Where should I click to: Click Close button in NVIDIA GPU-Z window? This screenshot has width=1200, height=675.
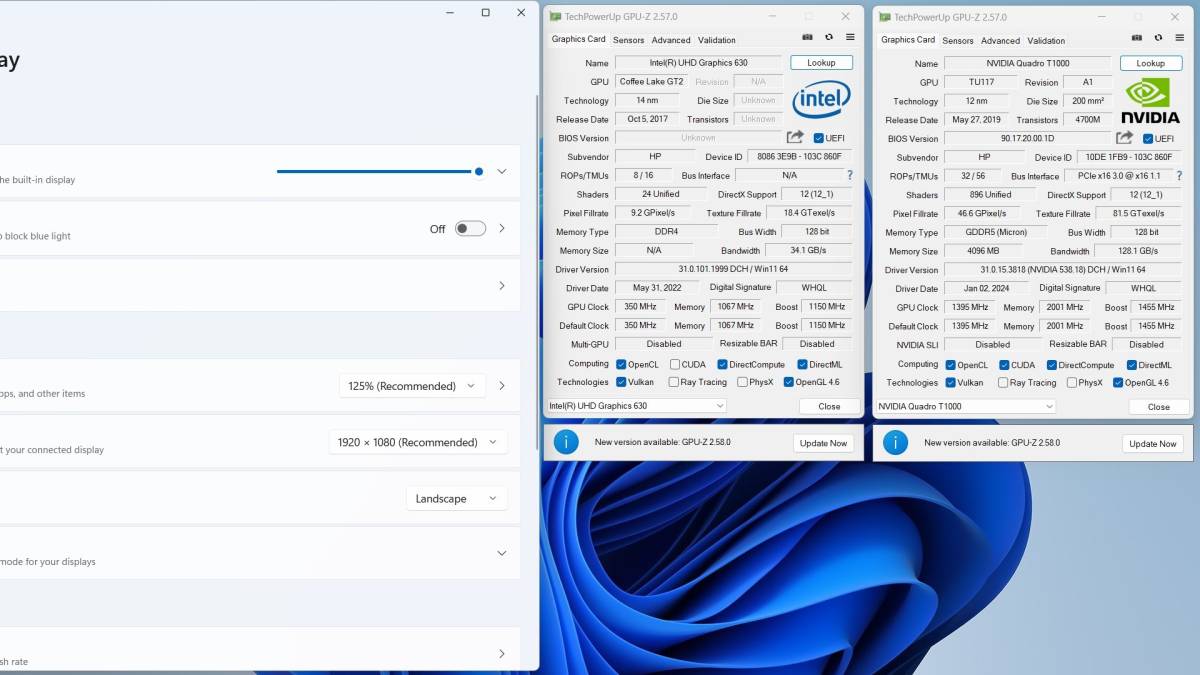pos(1158,406)
